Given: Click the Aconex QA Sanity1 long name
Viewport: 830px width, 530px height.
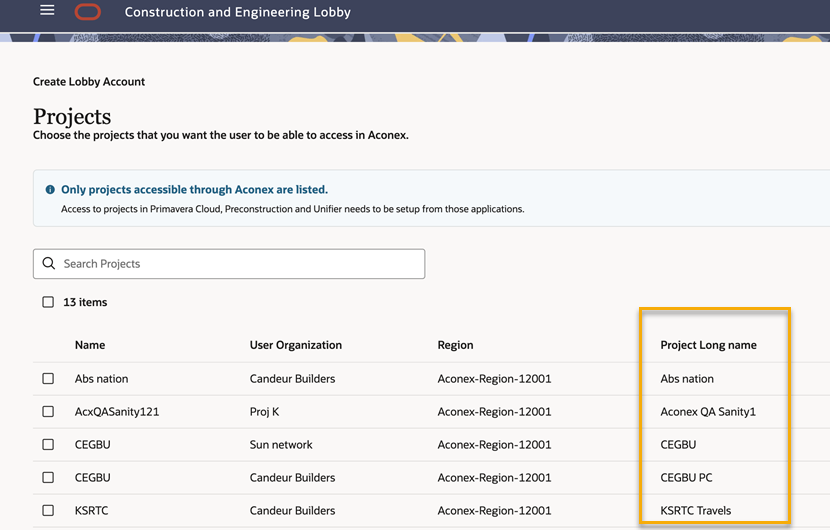Looking at the screenshot, I should click(x=708, y=411).
